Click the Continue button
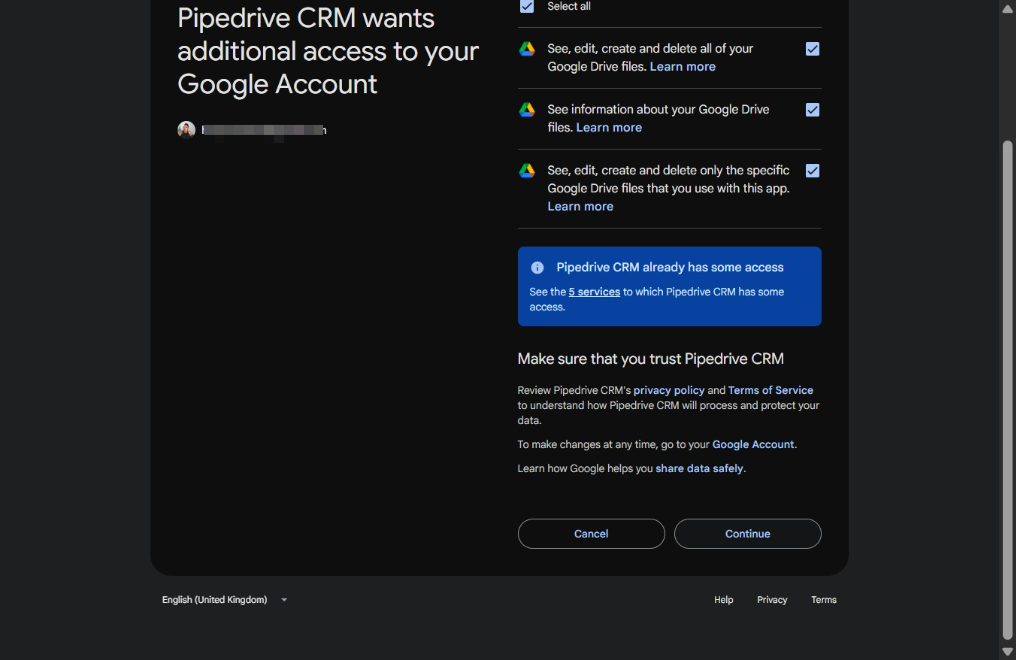 (x=748, y=534)
